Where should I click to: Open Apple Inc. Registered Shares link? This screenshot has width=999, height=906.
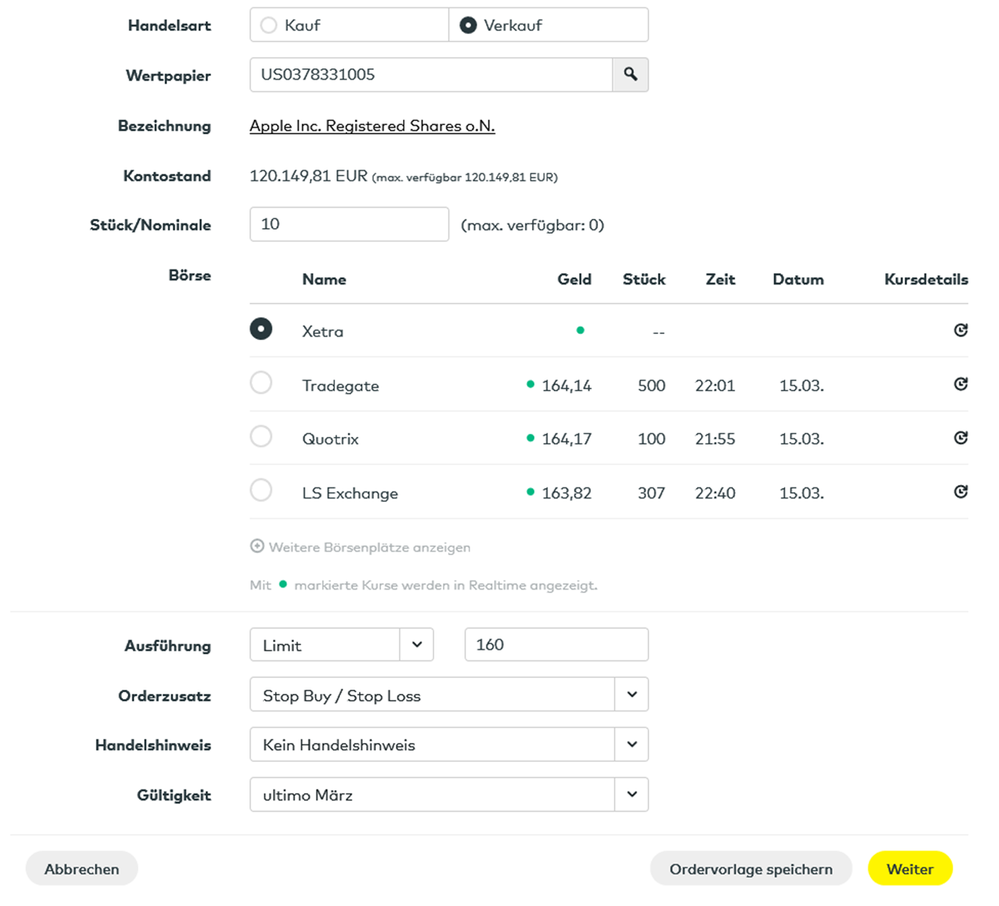[372, 126]
